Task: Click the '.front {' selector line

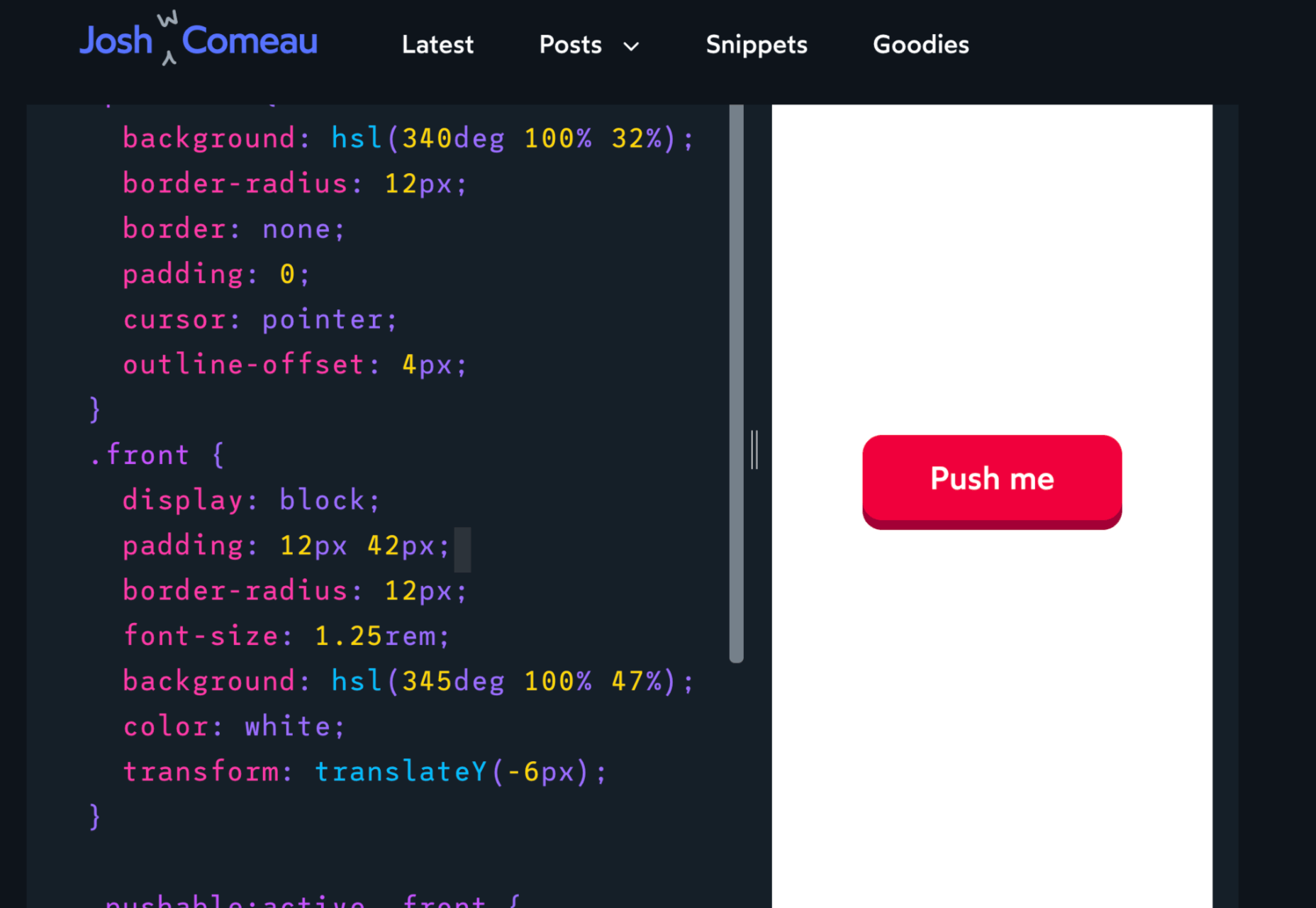Action: click(157, 455)
